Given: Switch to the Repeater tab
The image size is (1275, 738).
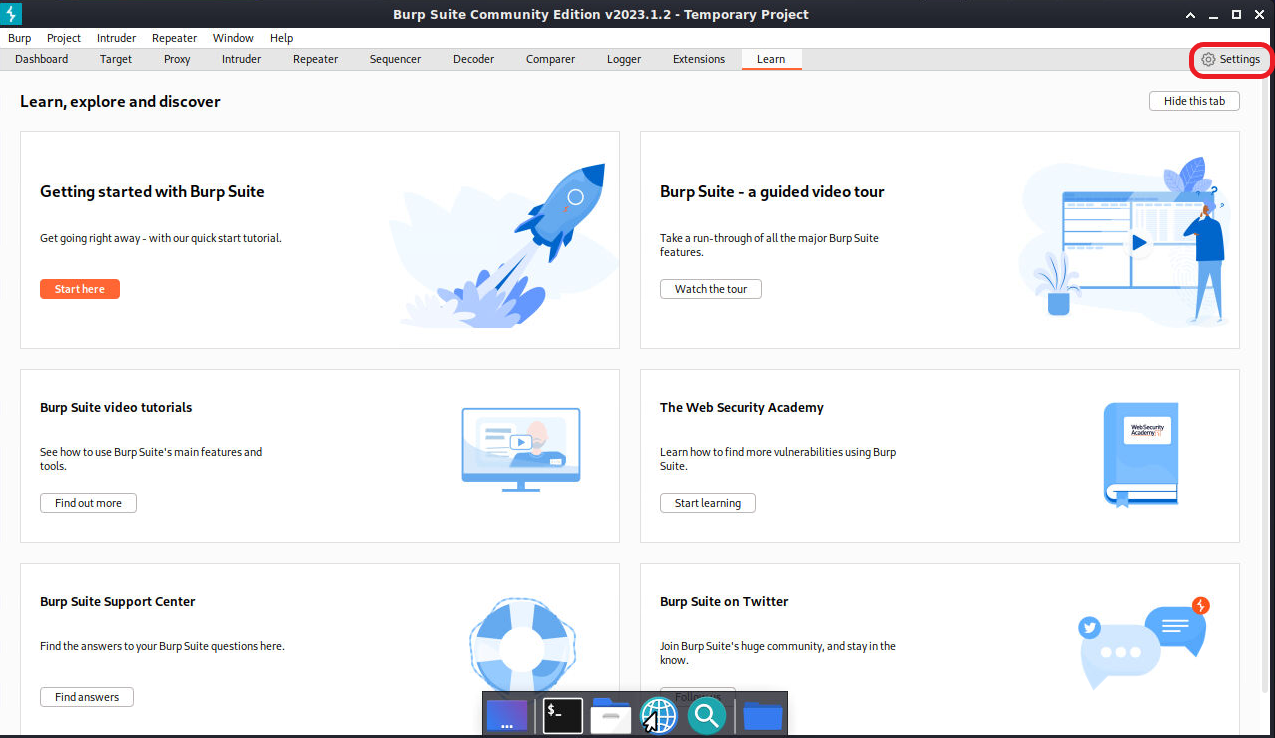Looking at the screenshot, I should coord(316,59).
